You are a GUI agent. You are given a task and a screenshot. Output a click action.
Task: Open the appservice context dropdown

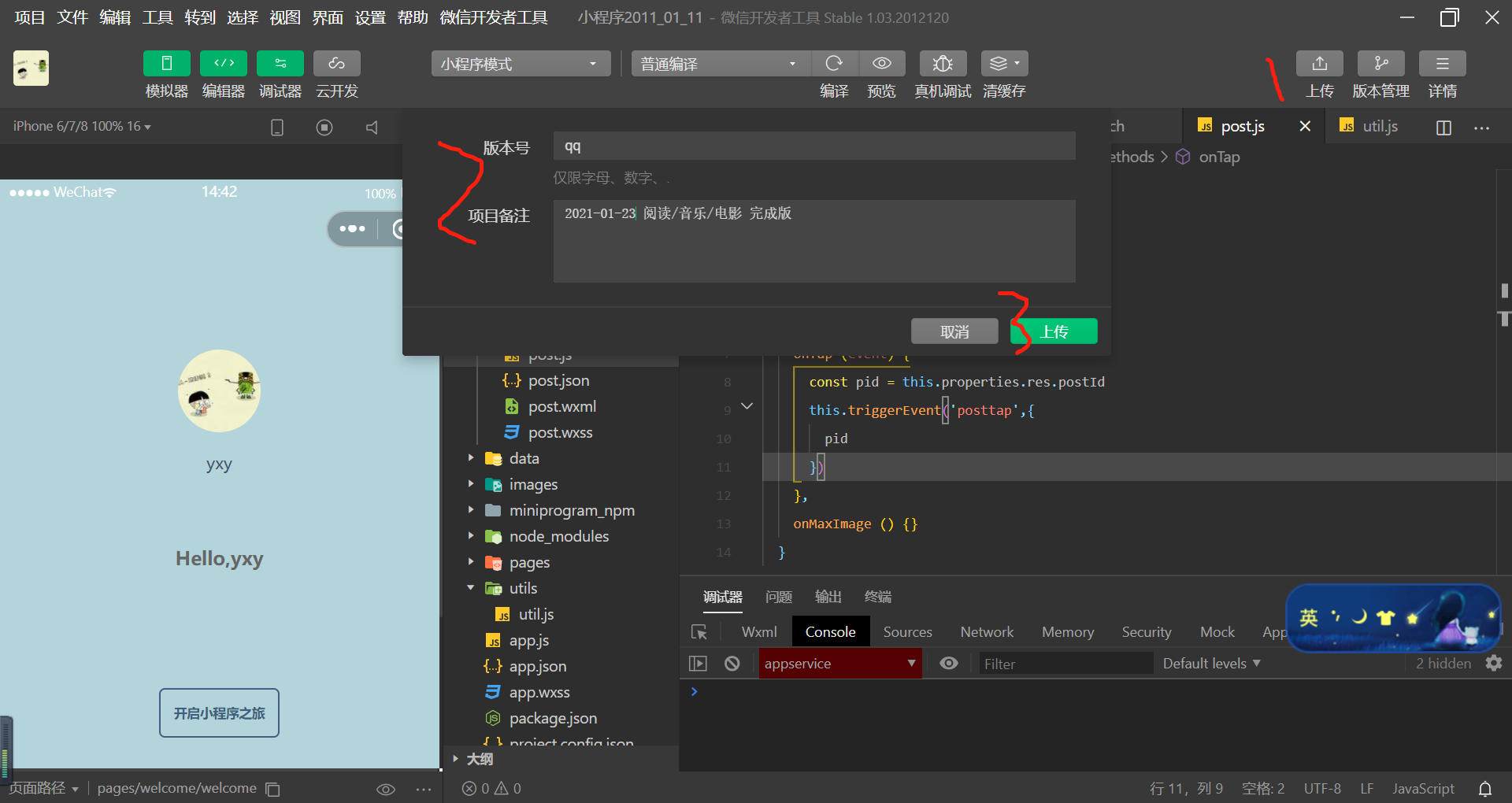[839, 664]
